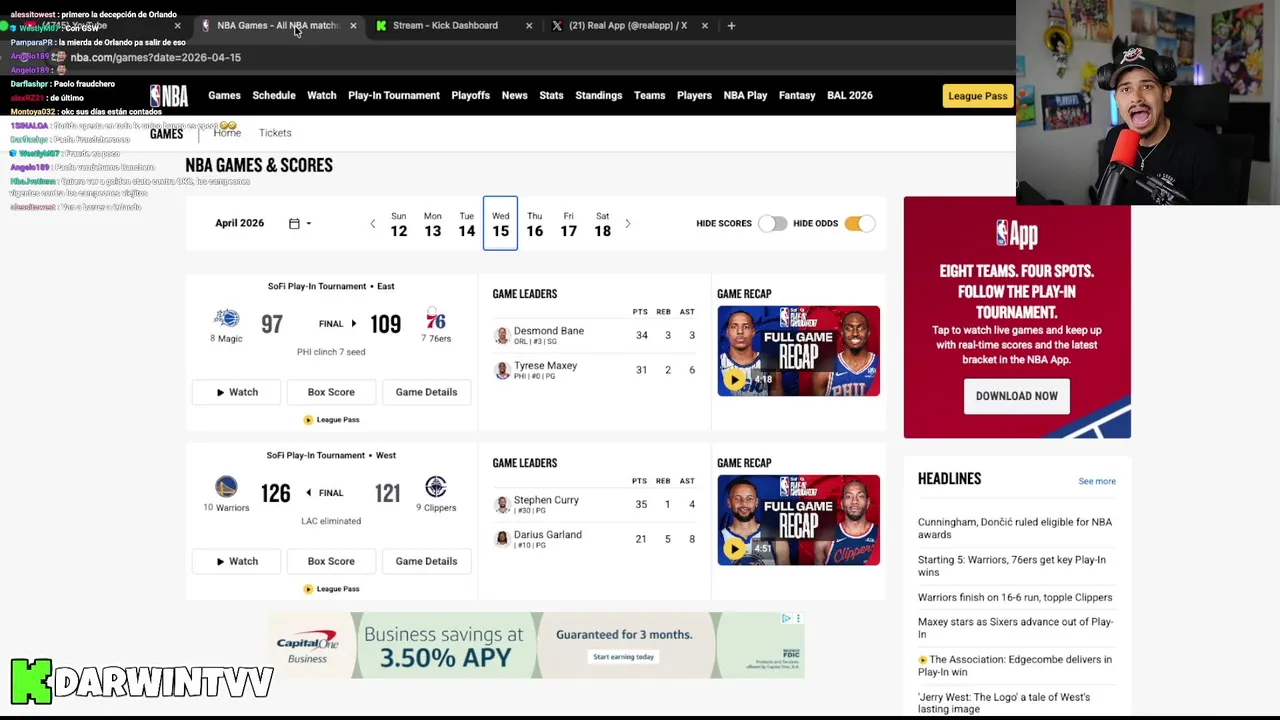The height and width of the screenshot is (720, 1280).
Task: Click the League Pass header button
Action: tap(978, 96)
